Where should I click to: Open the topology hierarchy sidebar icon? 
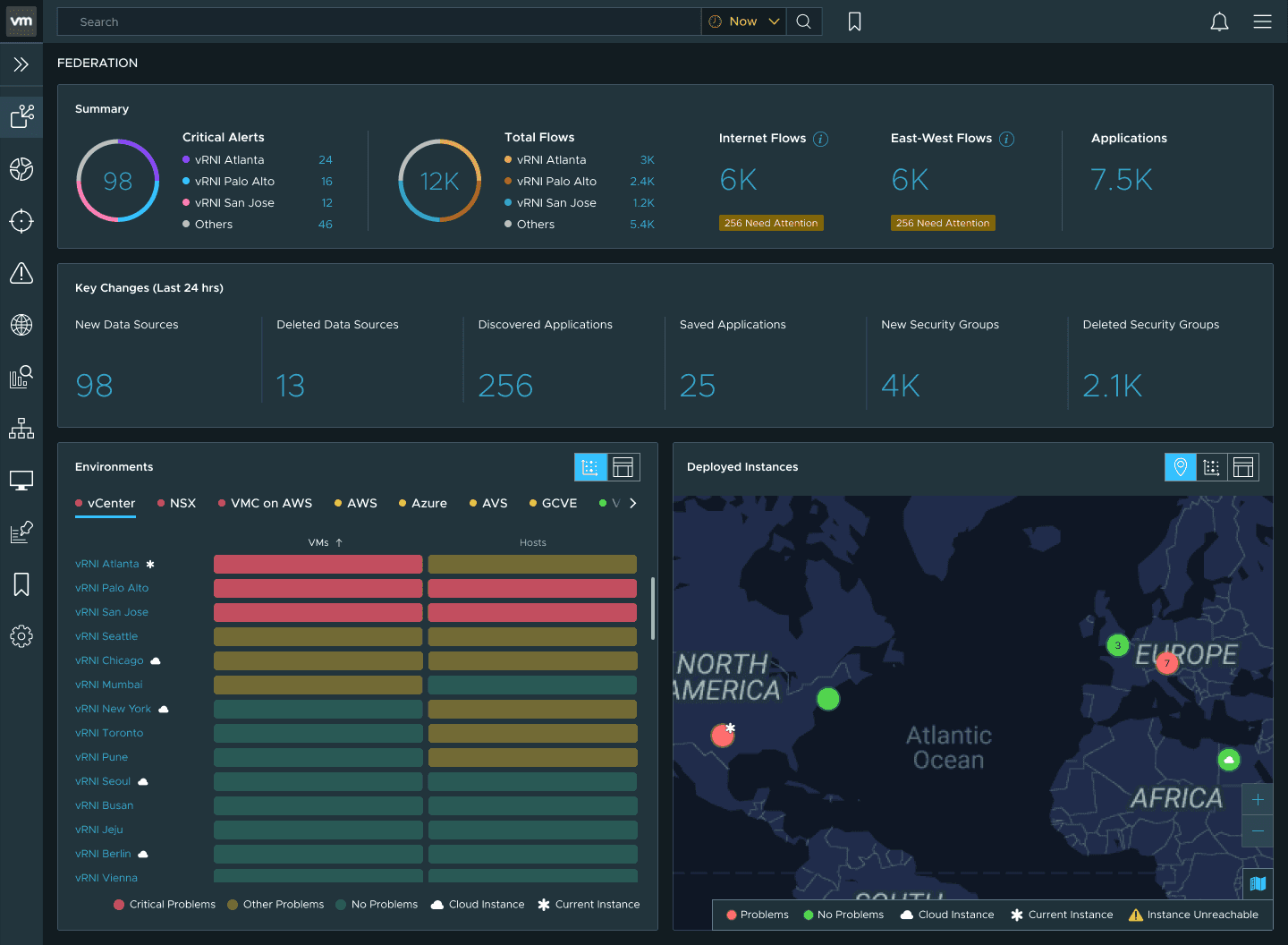(21, 429)
